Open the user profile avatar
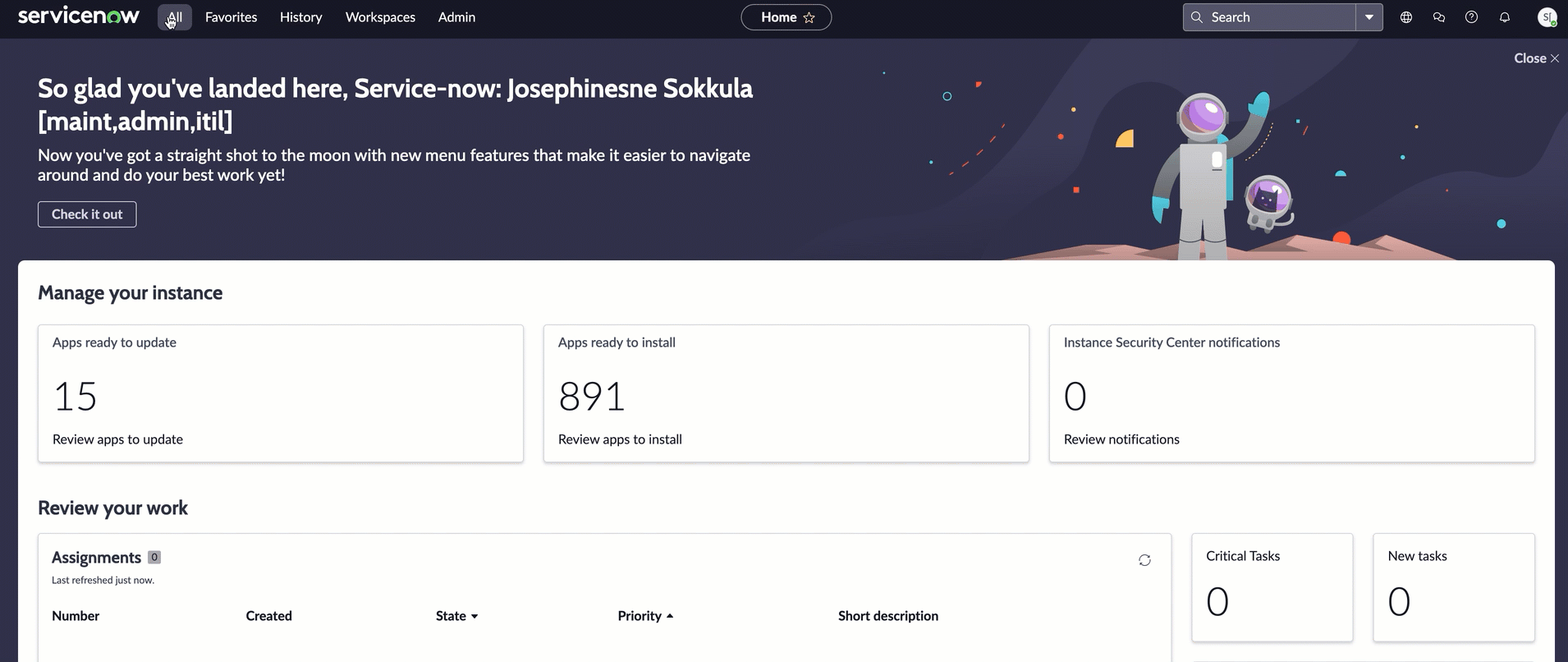The image size is (1568, 662). pos(1547,17)
